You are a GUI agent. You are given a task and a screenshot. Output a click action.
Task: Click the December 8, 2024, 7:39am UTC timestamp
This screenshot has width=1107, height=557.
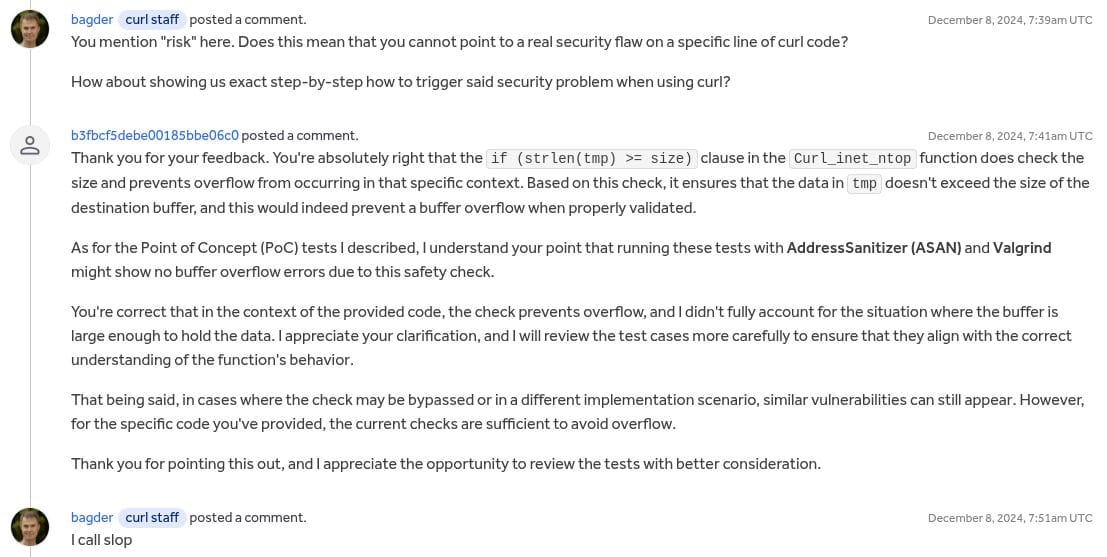coord(1010,20)
